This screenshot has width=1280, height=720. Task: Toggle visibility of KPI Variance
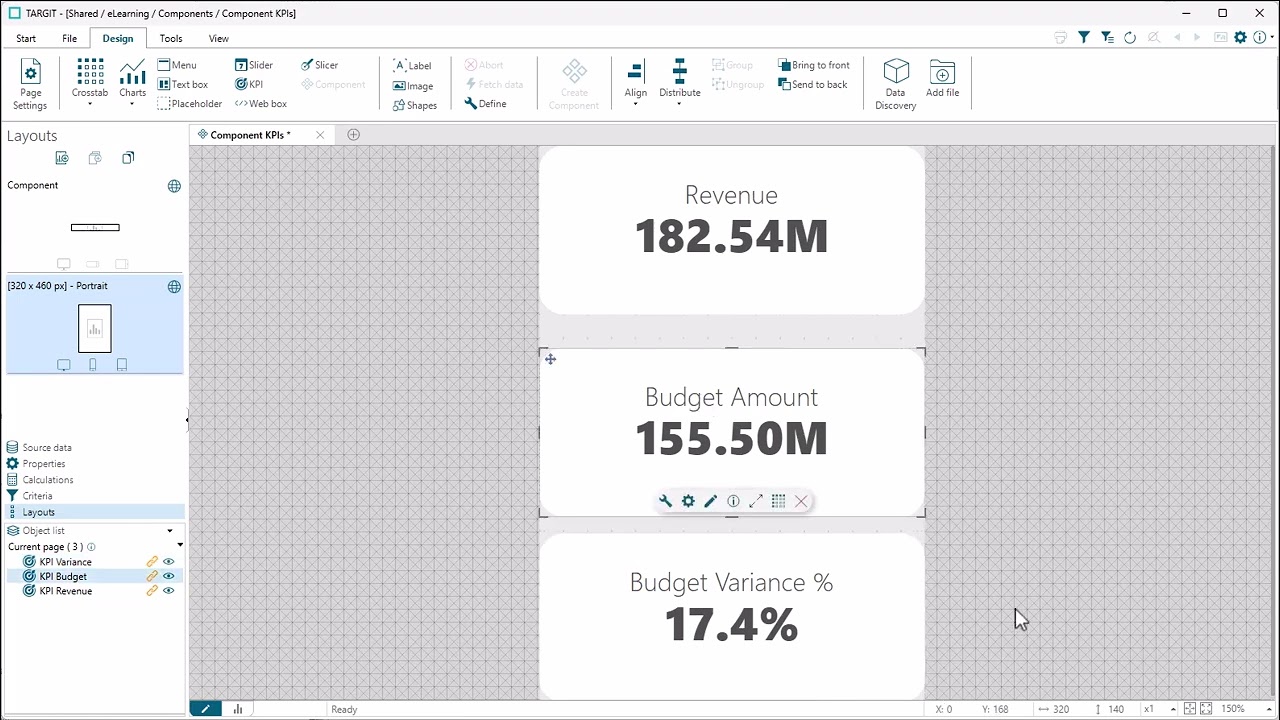[x=168, y=562]
